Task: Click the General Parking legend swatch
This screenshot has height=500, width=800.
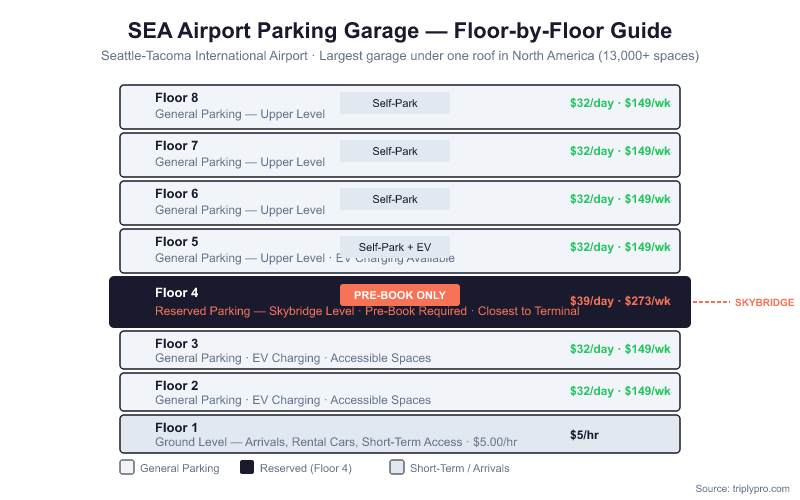Action: pos(127,467)
